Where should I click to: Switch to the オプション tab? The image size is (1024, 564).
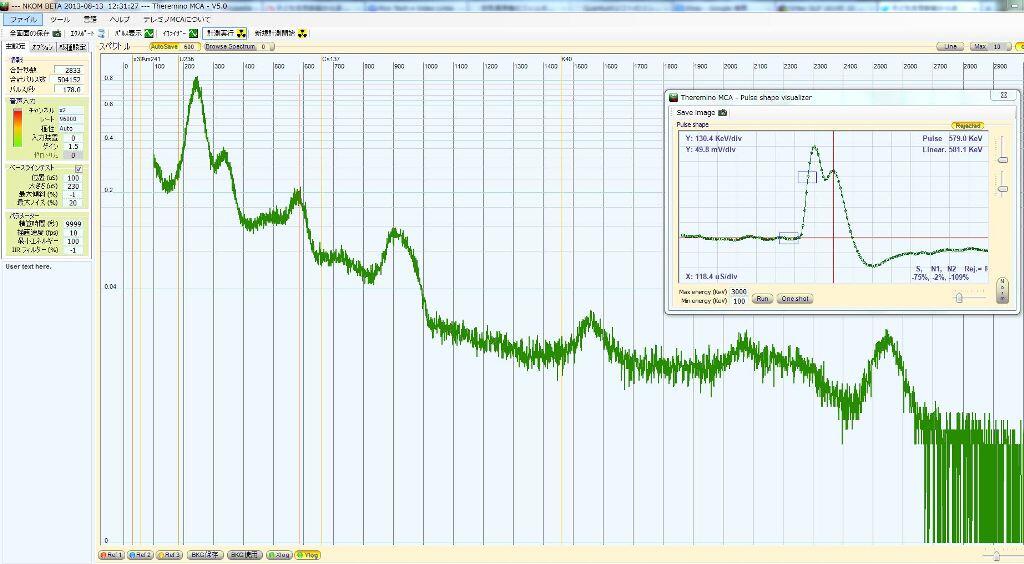[42, 47]
